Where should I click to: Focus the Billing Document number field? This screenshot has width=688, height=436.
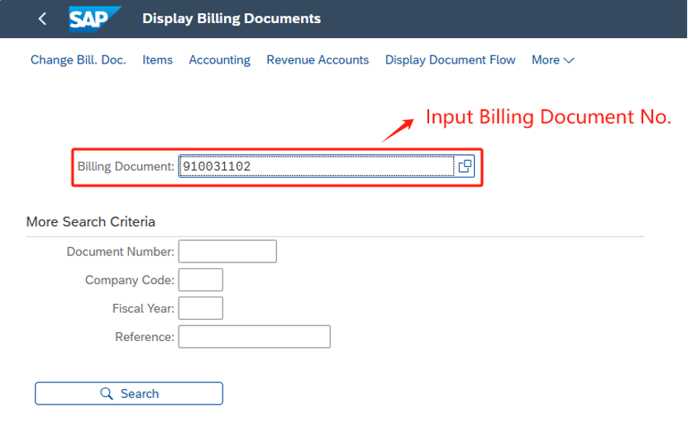click(x=315, y=167)
